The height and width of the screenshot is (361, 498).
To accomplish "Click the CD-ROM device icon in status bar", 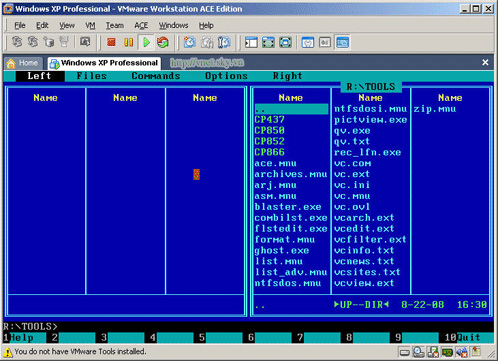I will (x=418, y=352).
